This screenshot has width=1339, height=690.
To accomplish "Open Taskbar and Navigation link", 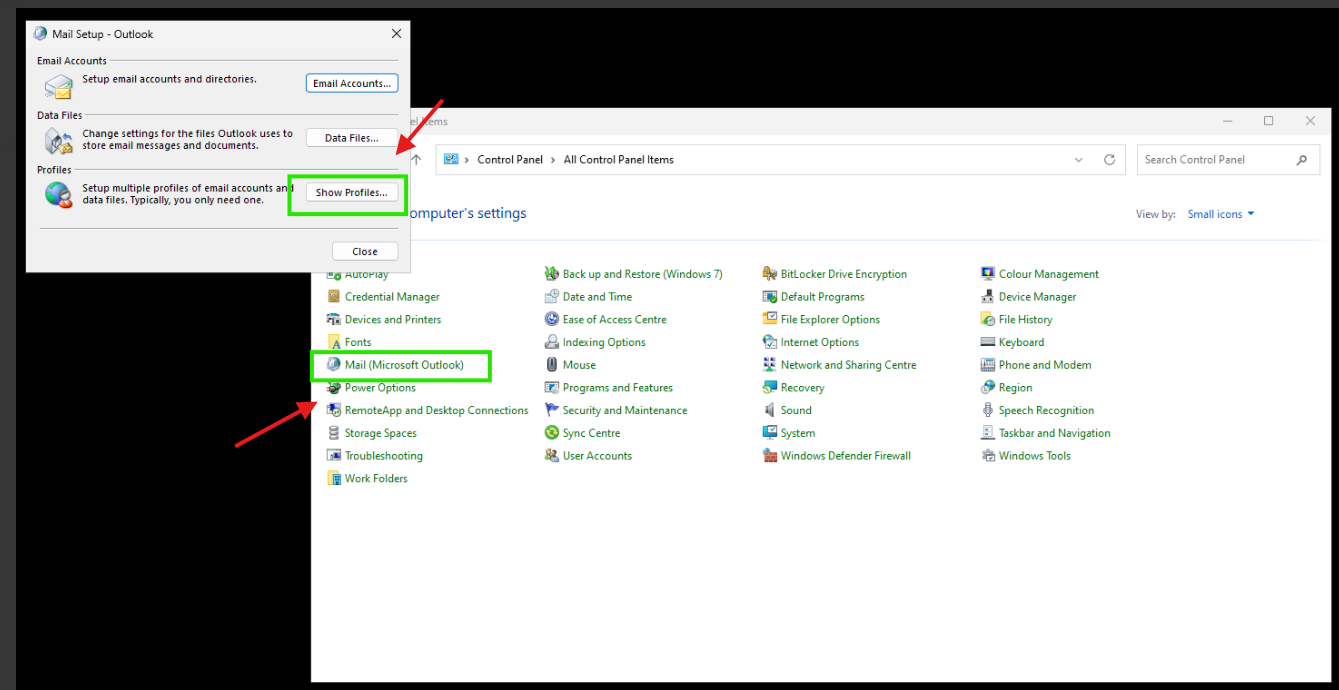I will (x=1055, y=433).
